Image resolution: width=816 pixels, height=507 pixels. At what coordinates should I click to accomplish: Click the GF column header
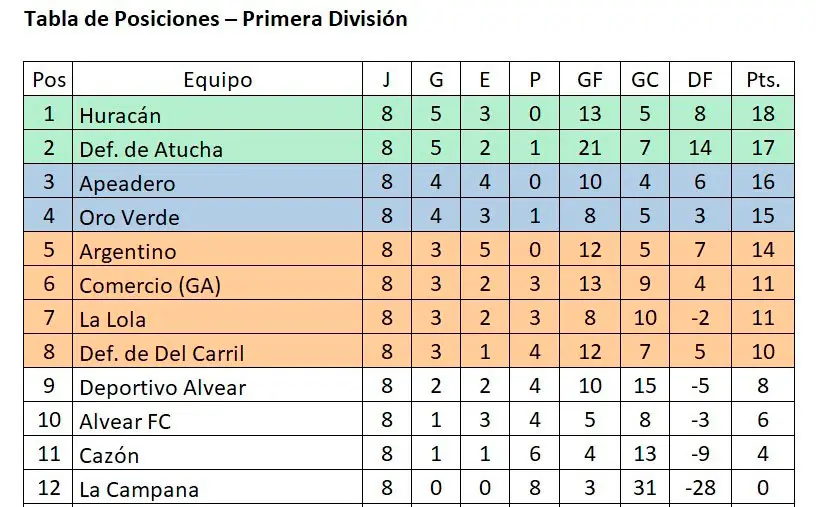[x=590, y=80]
